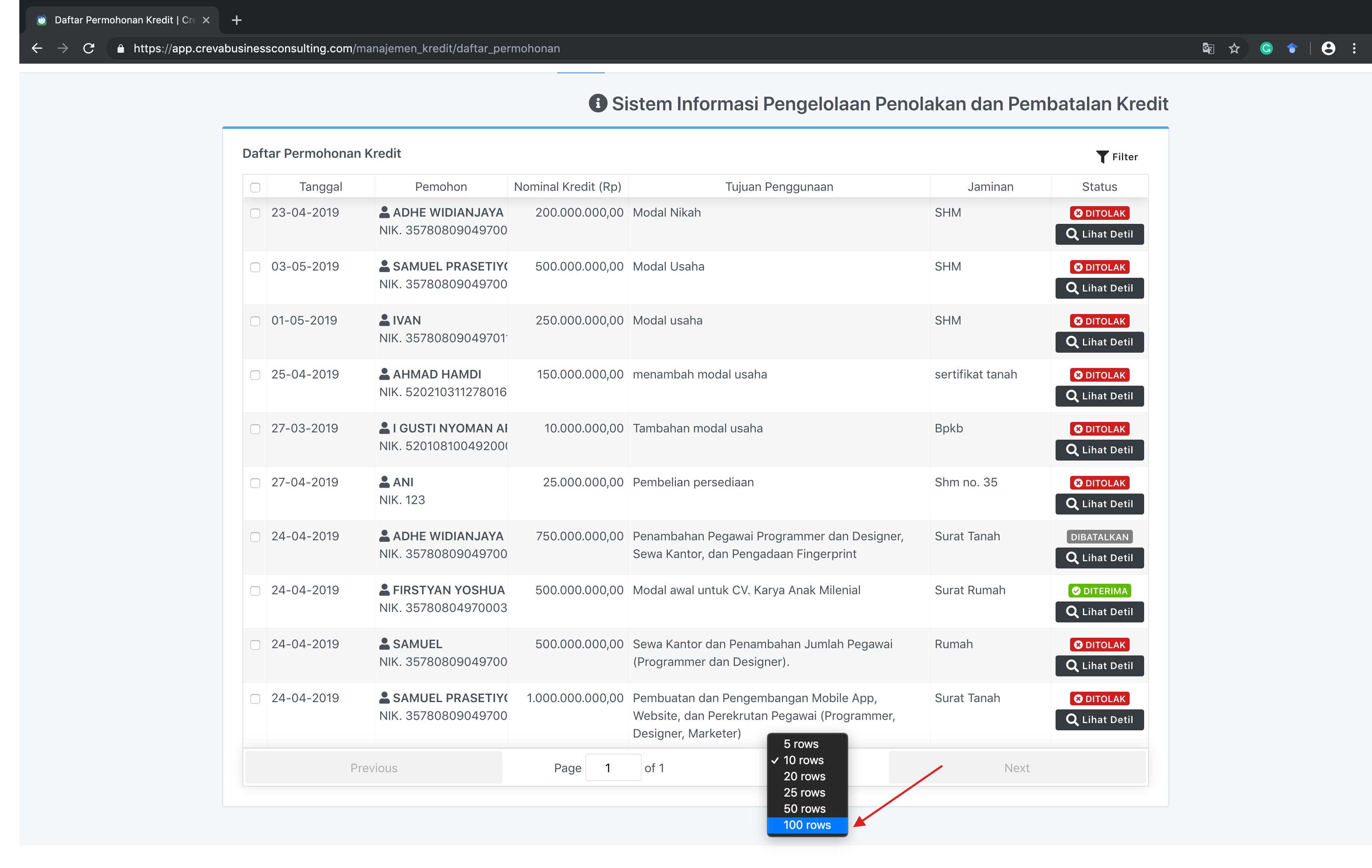Click person icon beside I GUSTI NYOMAN

(384, 428)
